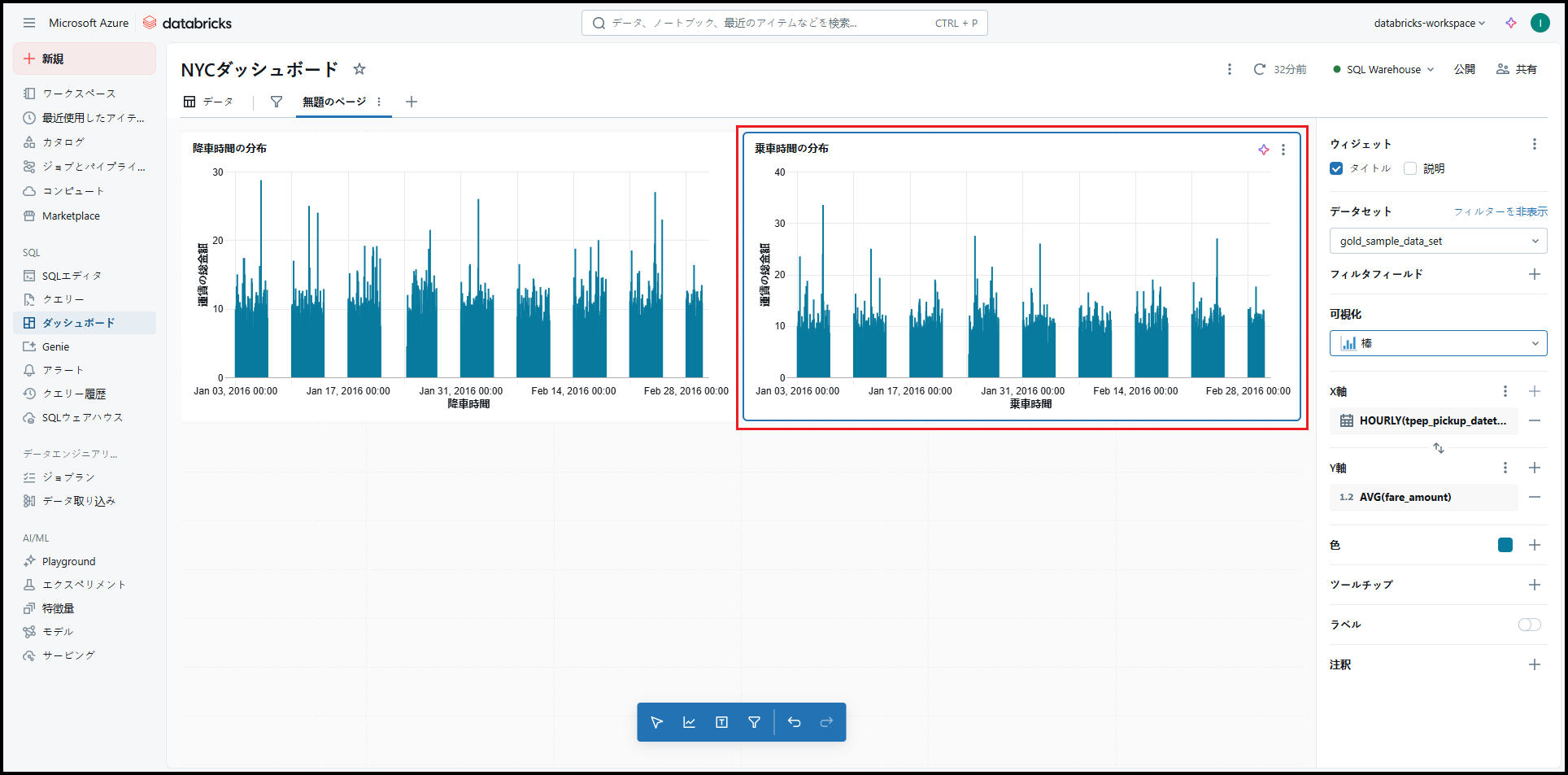
Task: Click the 公開 publish button
Action: 1464,69
